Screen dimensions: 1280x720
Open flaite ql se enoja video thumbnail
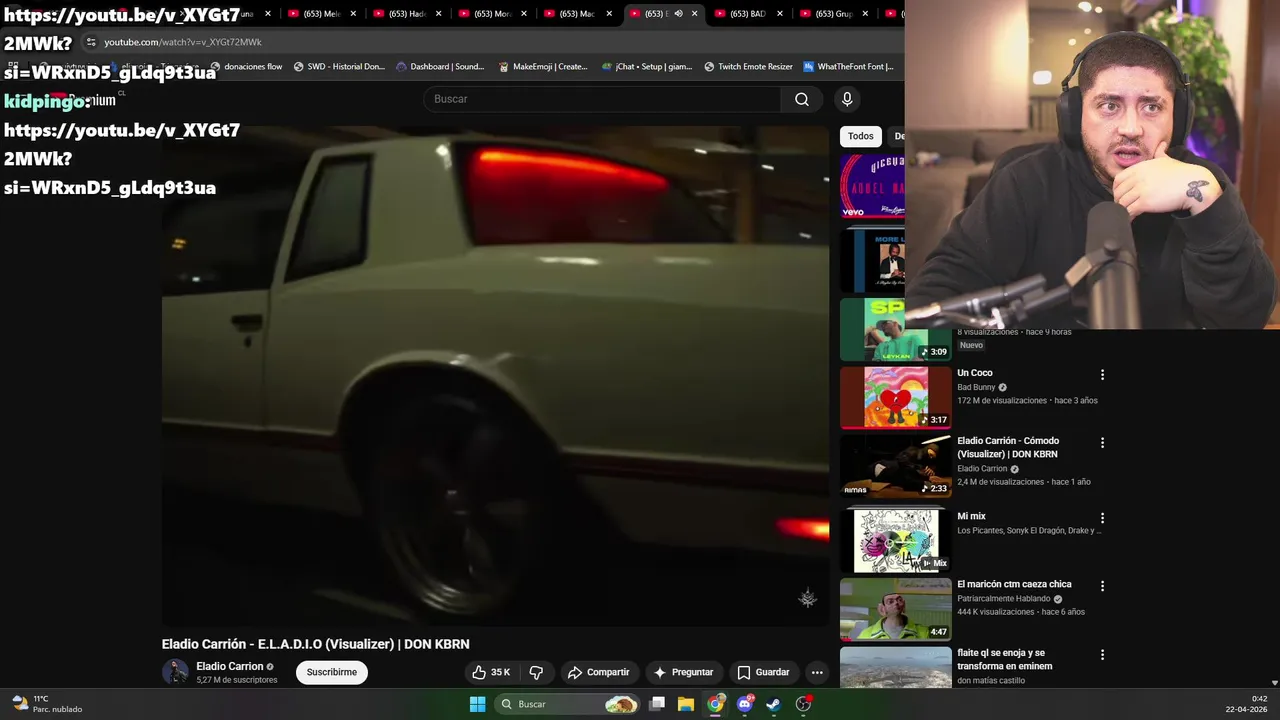[x=895, y=667]
